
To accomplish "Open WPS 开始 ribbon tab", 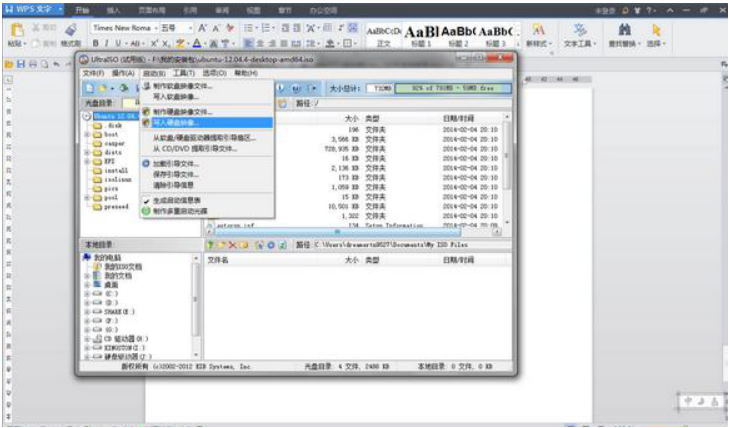I will tap(82, 10).
